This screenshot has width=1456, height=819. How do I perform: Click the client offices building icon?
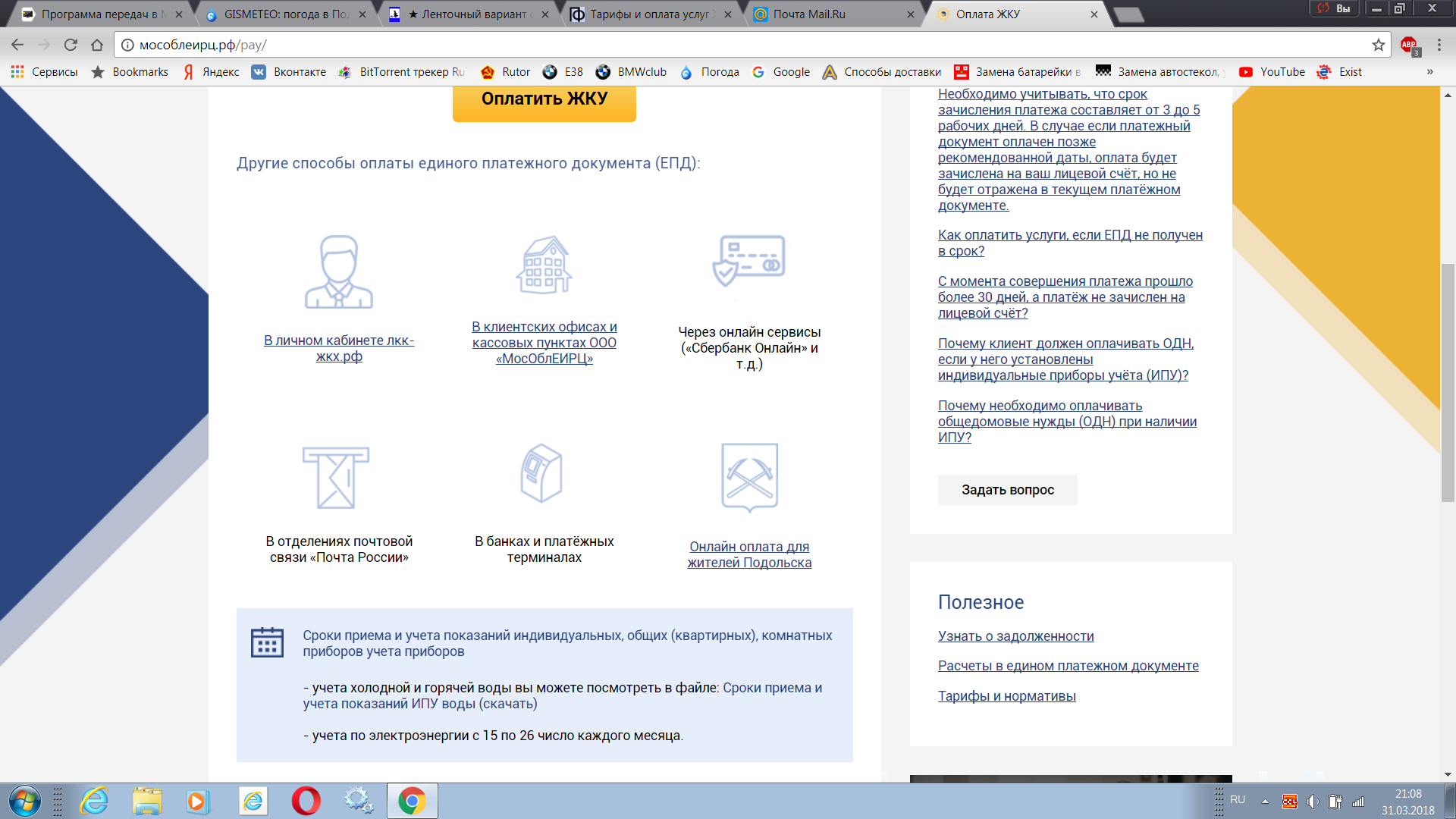tap(544, 265)
